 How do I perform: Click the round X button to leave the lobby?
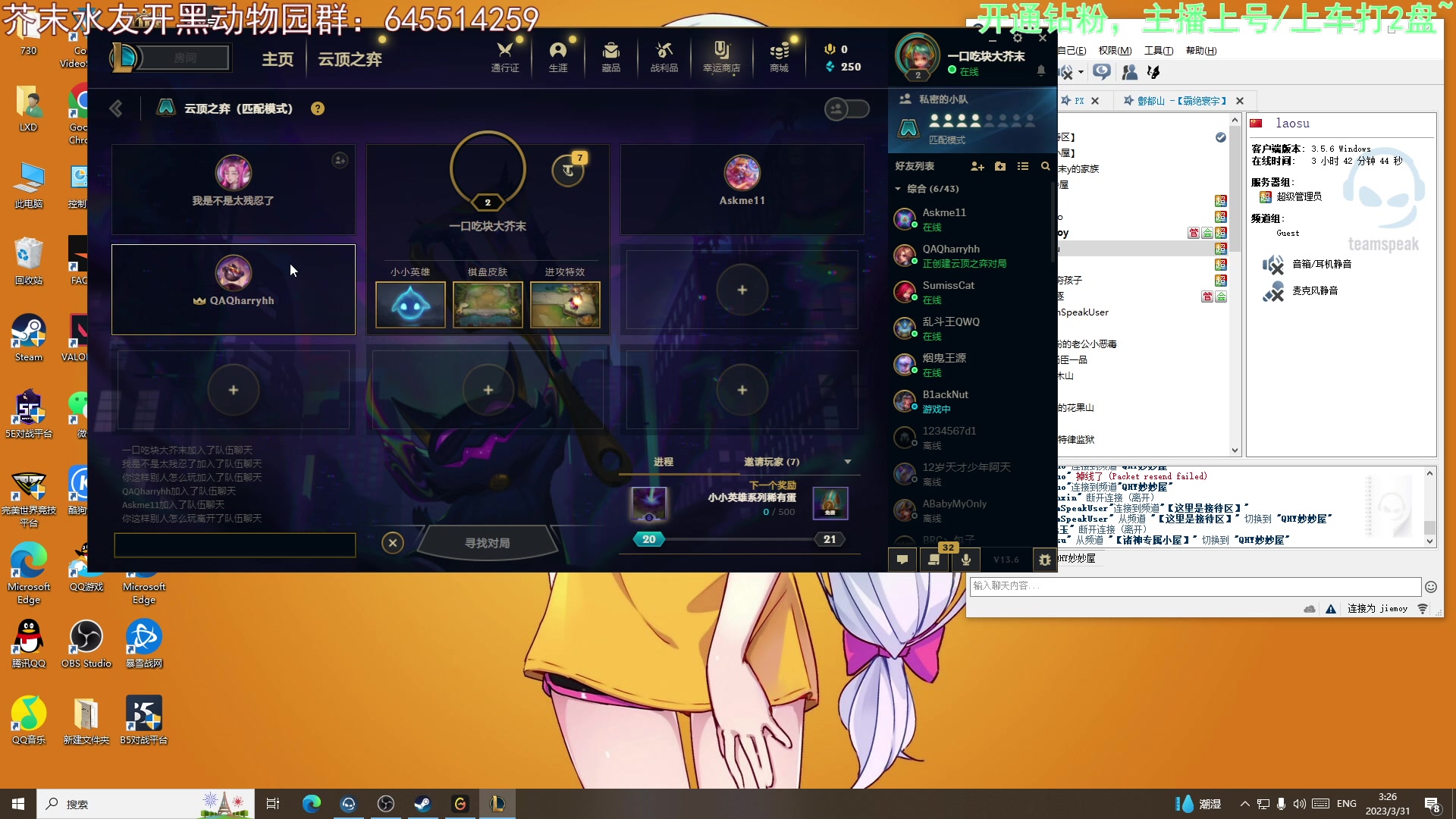[x=393, y=543]
